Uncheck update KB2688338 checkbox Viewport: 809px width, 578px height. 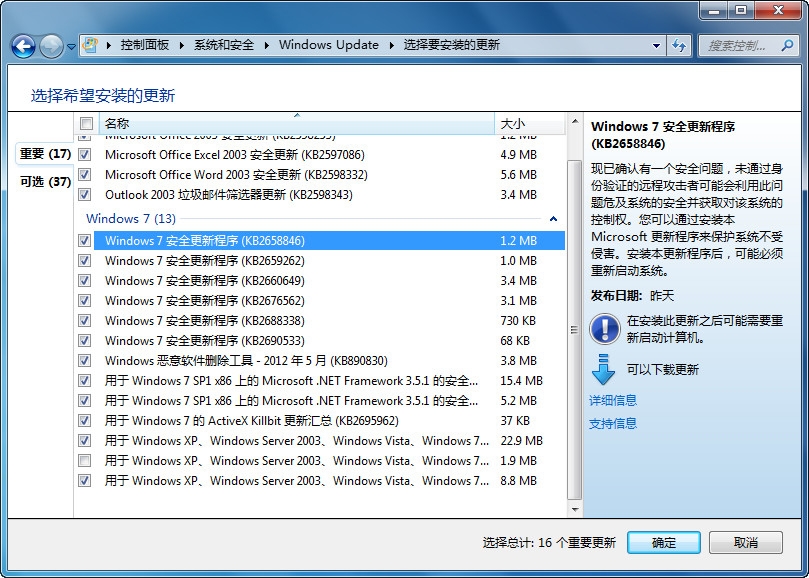click(85, 320)
